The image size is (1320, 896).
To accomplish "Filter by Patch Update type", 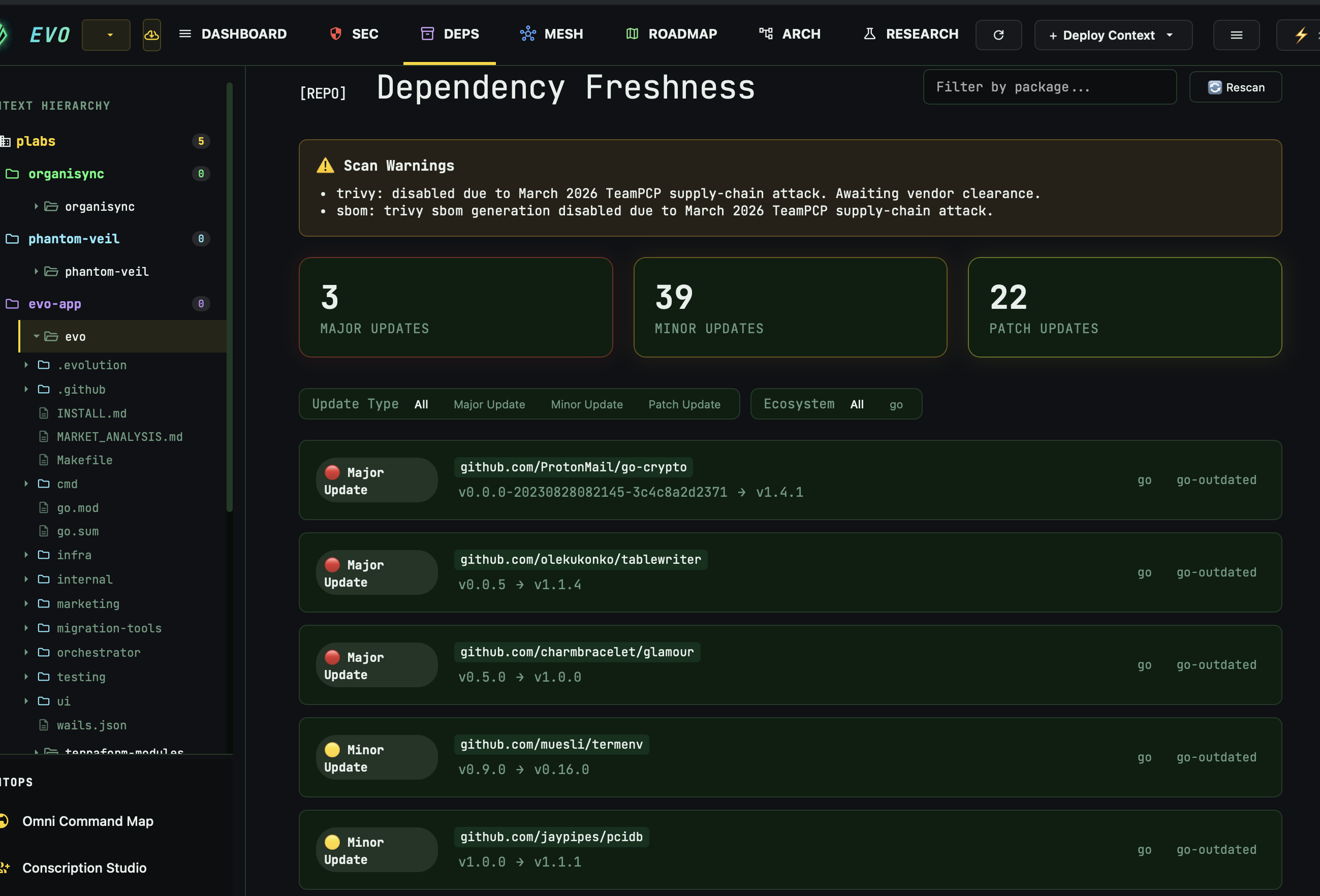I will 684,404.
